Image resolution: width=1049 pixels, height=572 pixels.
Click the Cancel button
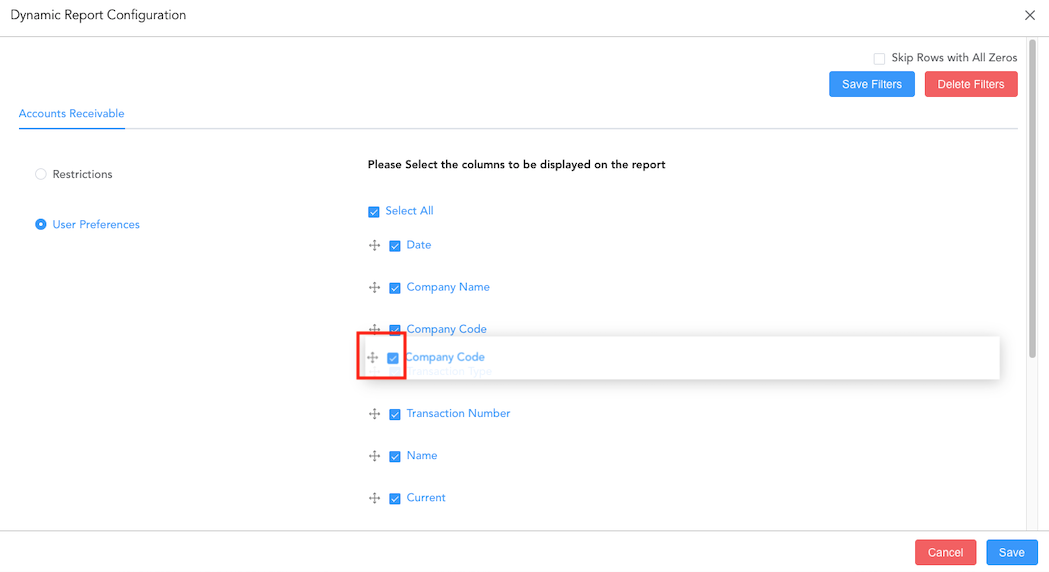pyautogui.click(x=945, y=552)
